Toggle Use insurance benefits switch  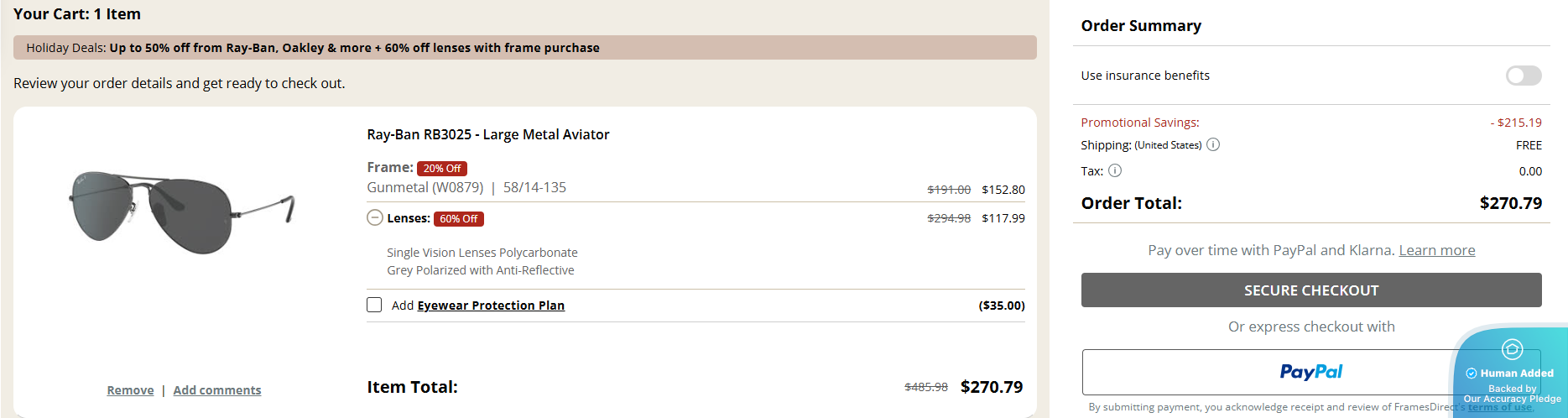pos(1523,76)
